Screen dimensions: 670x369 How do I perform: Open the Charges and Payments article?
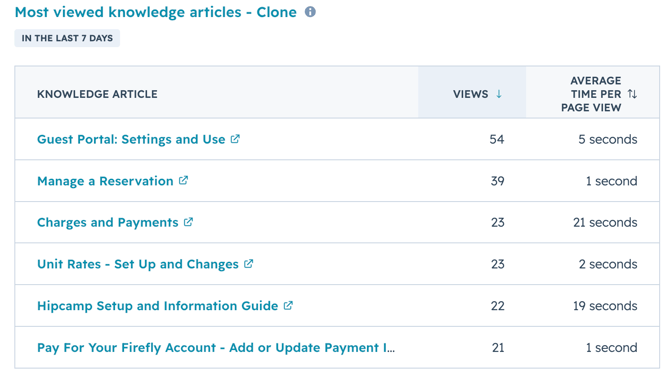[x=108, y=223]
